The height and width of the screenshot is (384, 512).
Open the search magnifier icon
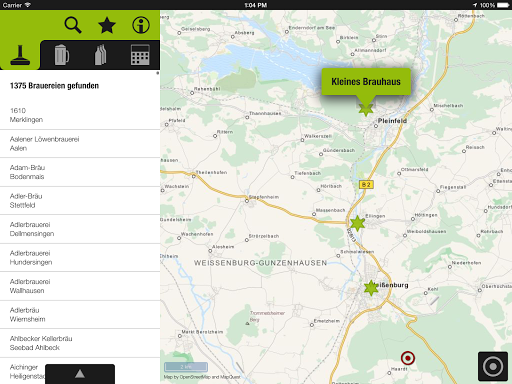[x=73, y=25]
